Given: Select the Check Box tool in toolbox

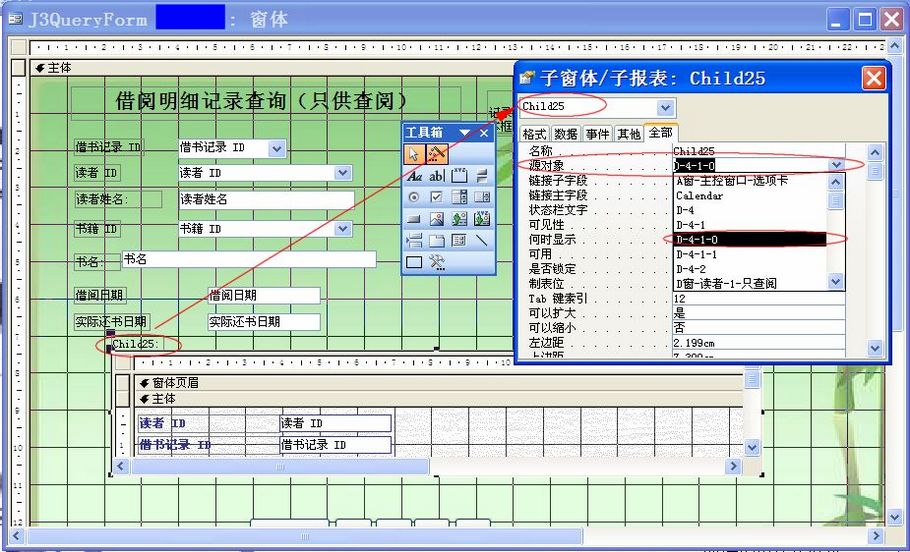Looking at the screenshot, I should pyautogui.click(x=436, y=198).
